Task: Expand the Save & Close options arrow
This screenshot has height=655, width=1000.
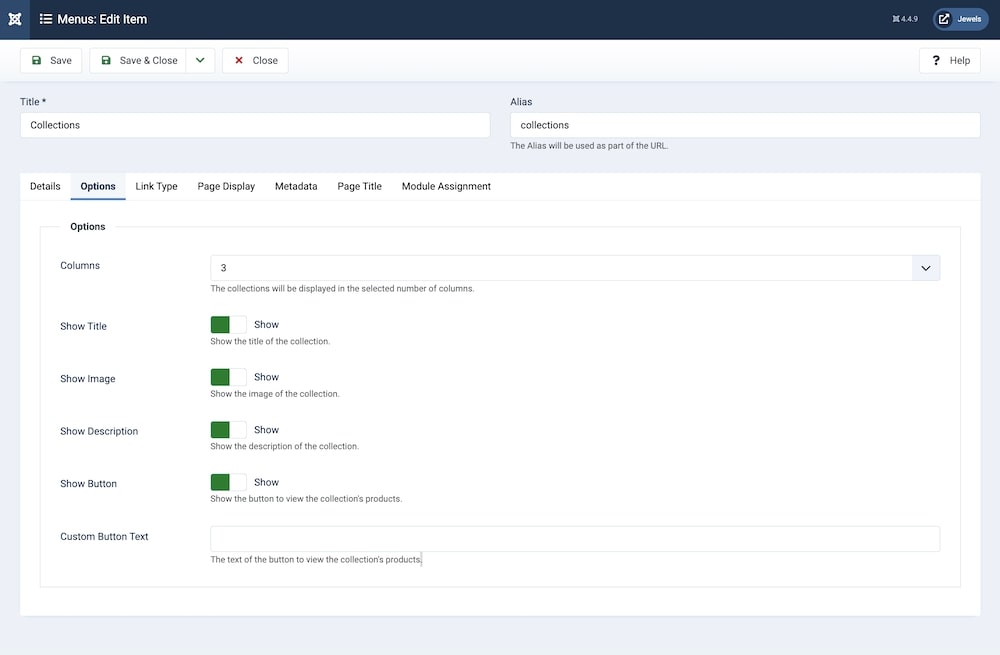Action: [x=200, y=60]
